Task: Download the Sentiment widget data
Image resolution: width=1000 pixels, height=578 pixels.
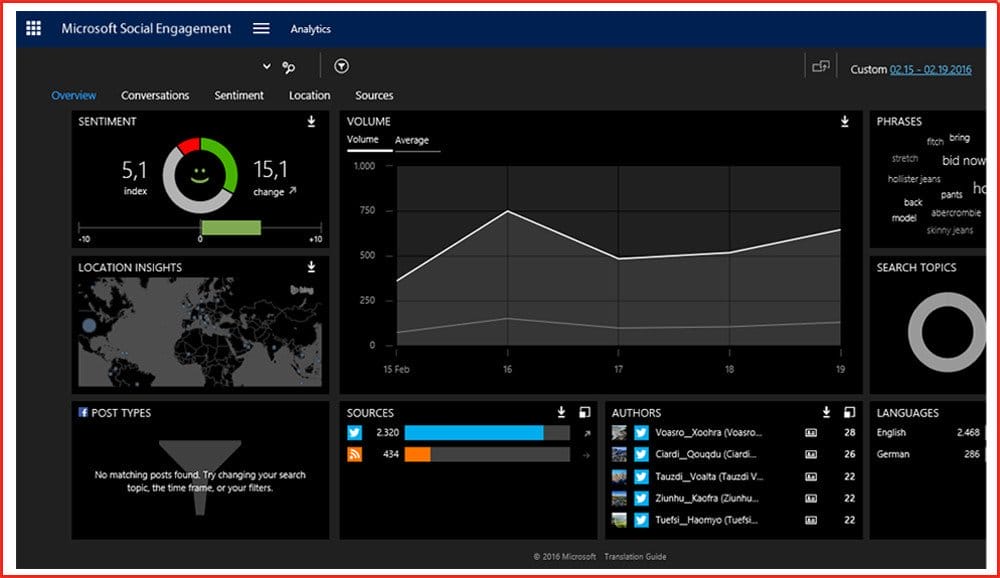Action: point(311,122)
